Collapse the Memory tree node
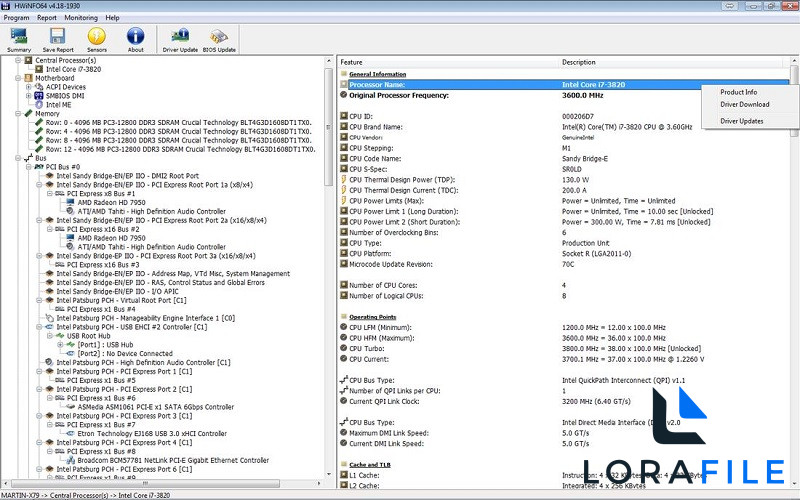Image resolution: width=800 pixels, height=500 pixels. pos(18,113)
